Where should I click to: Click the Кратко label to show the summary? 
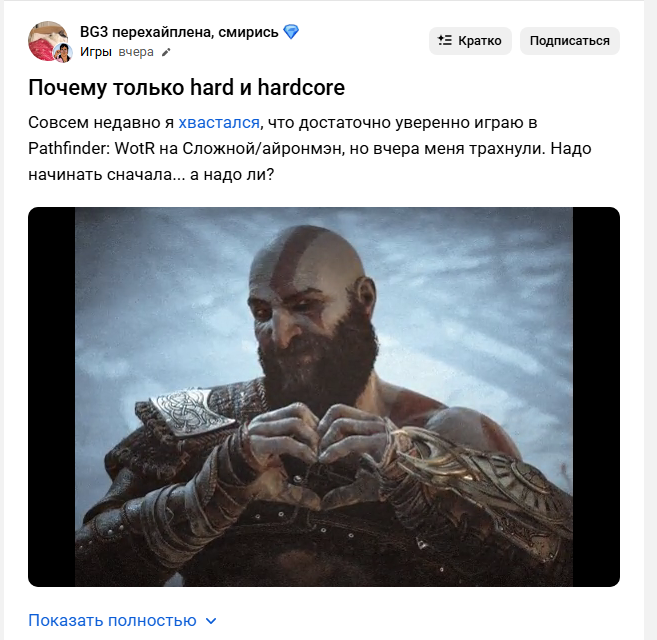point(479,41)
